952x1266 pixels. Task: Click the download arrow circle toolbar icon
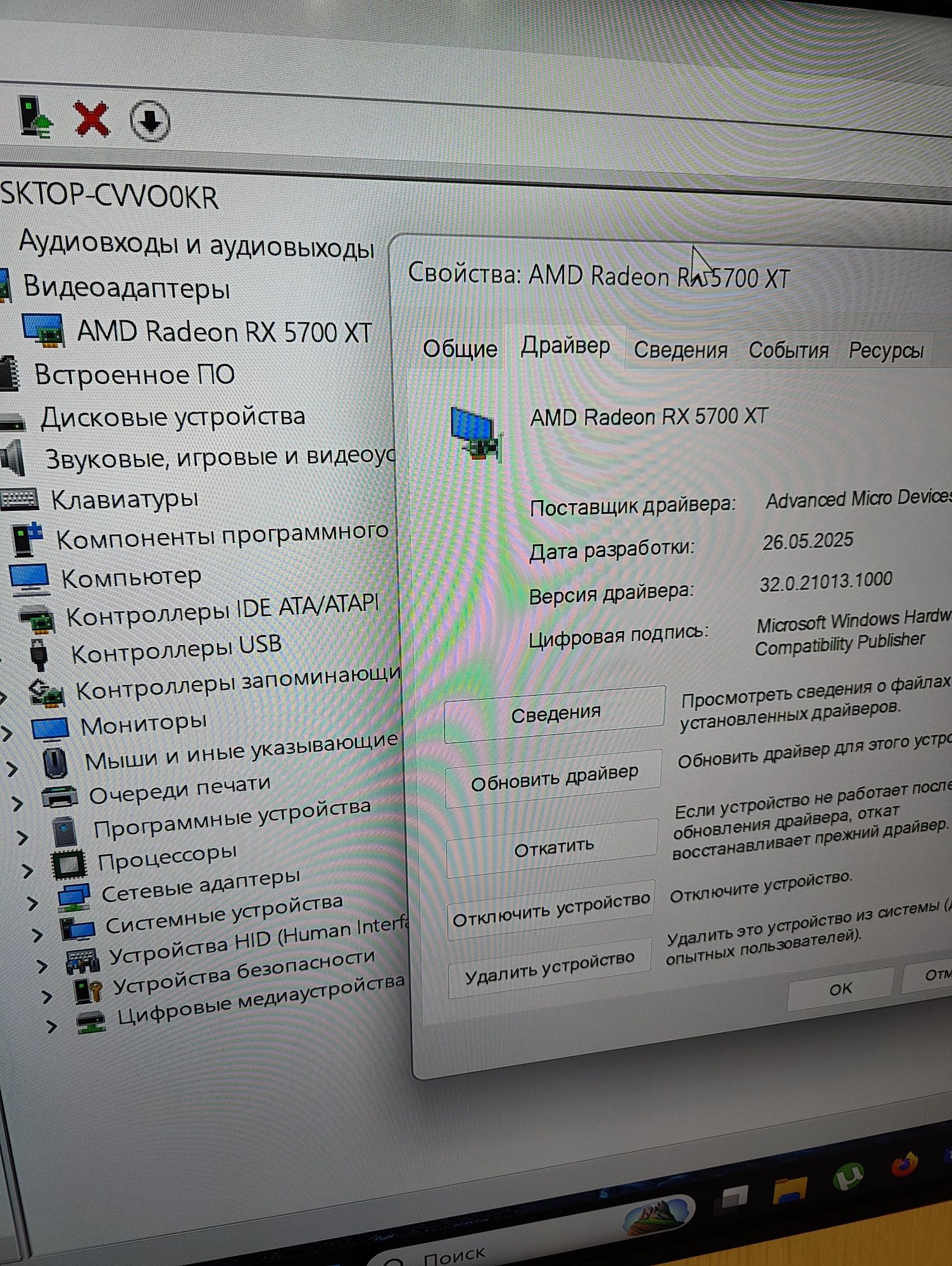pos(150,120)
